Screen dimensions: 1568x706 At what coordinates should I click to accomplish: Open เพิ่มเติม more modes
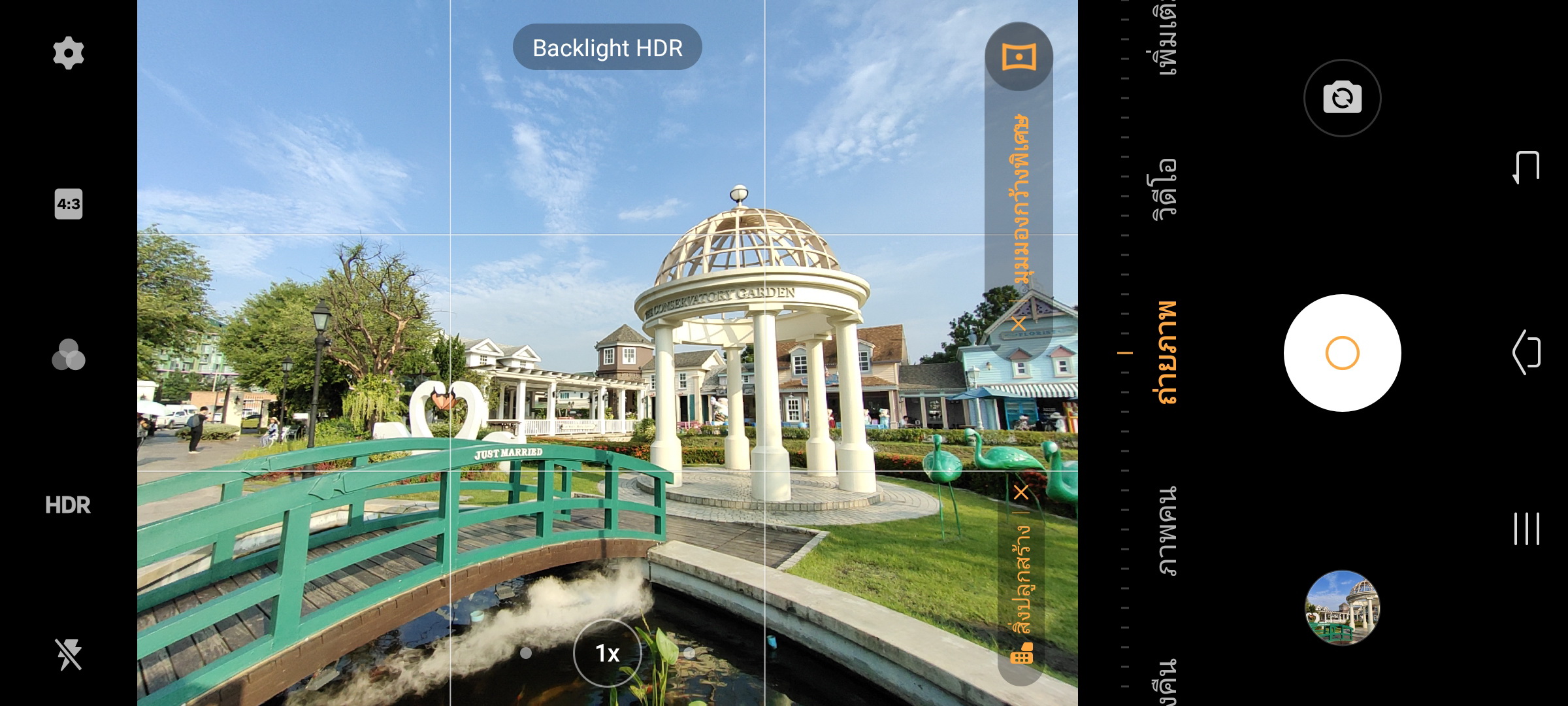1166,39
